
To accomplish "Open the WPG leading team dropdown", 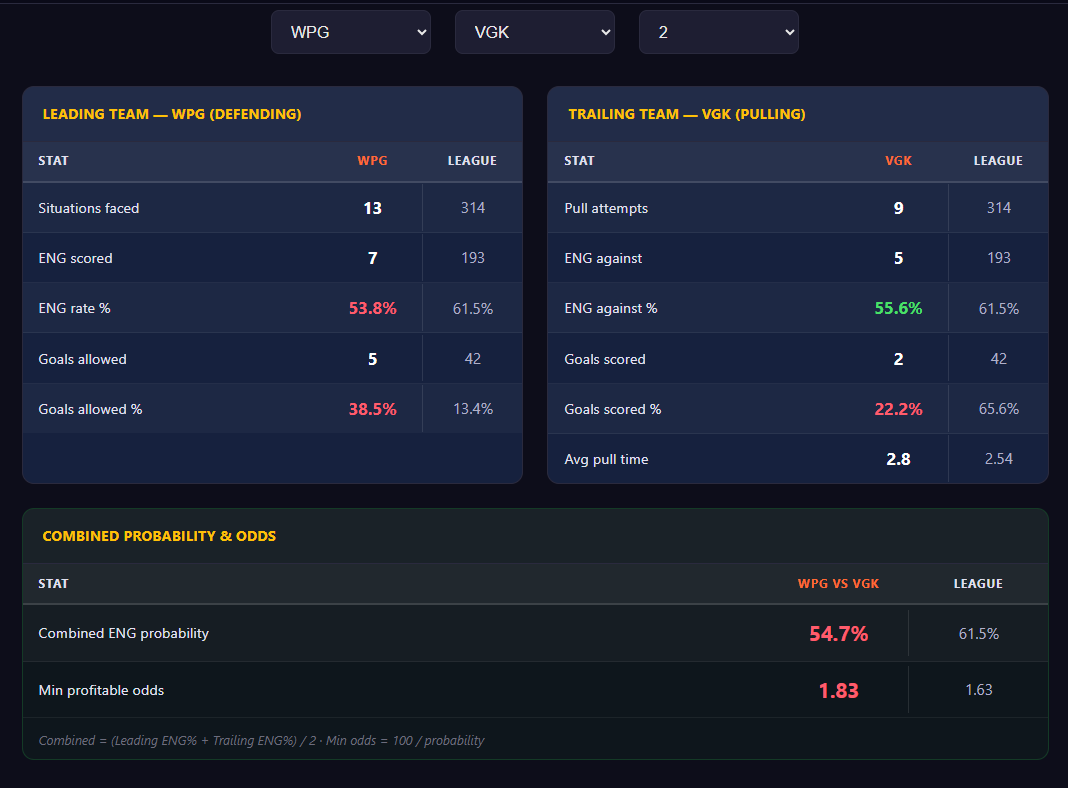I will 351,32.
